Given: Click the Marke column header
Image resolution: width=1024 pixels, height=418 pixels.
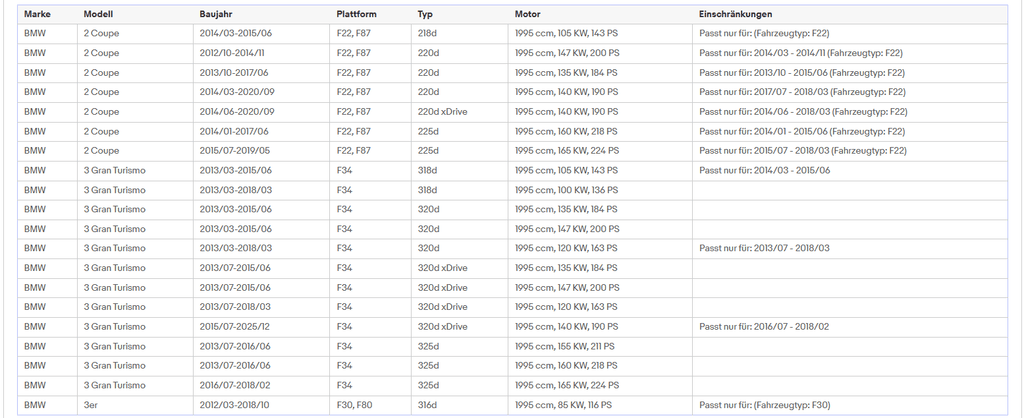Looking at the screenshot, I should coord(37,14).
